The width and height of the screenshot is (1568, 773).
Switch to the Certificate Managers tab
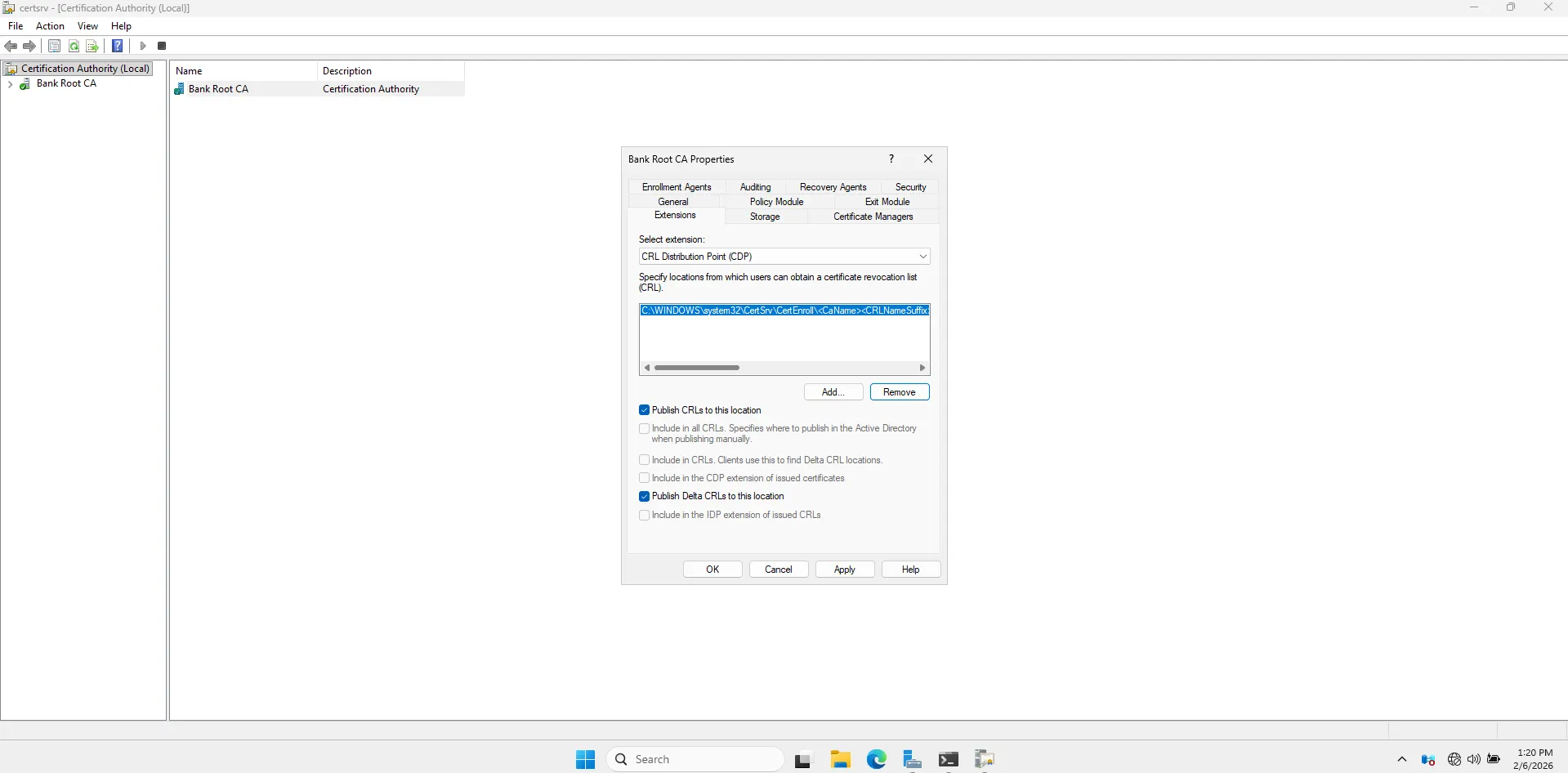coord(873,217)
